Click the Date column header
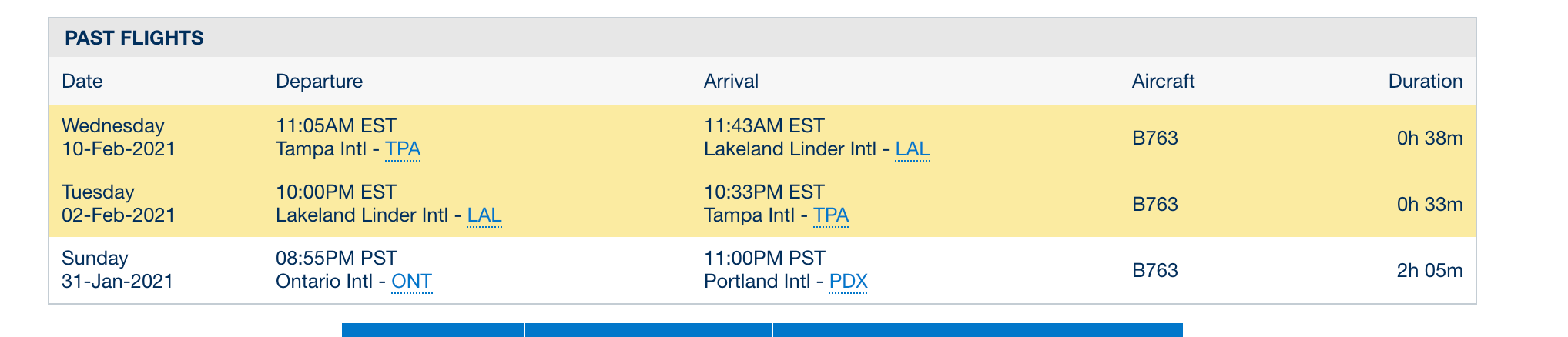The width and height of the screenshot is (1568, 337). 82,82
